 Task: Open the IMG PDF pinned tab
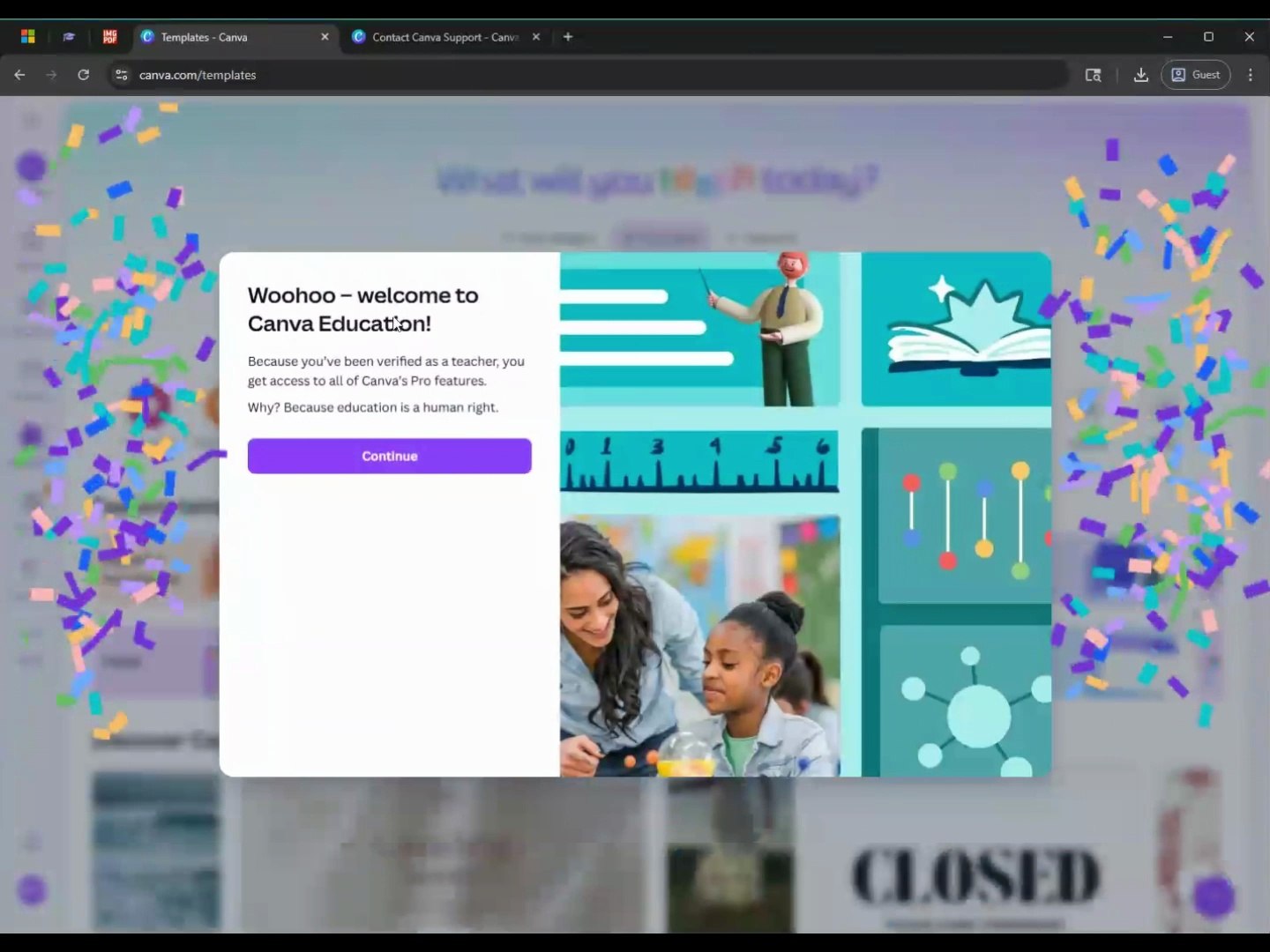click(109, 37)
